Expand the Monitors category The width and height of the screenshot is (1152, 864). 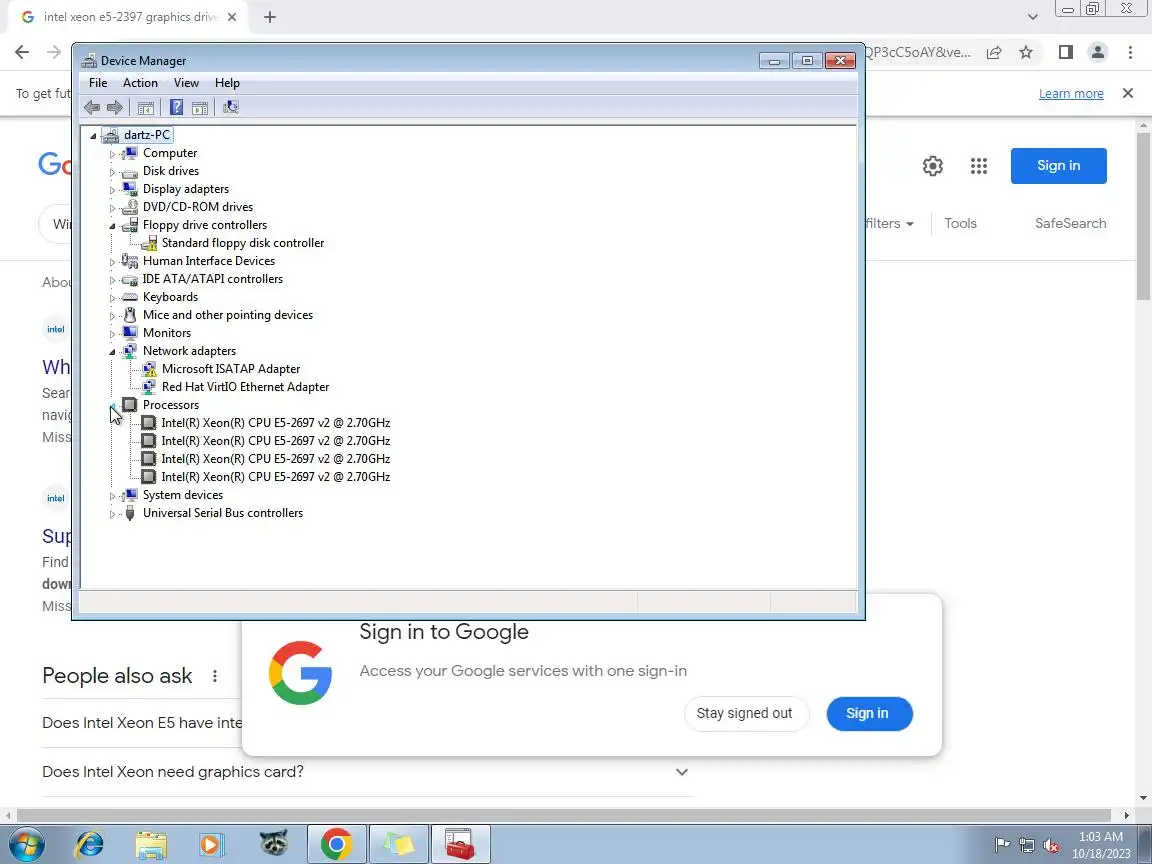112,334
